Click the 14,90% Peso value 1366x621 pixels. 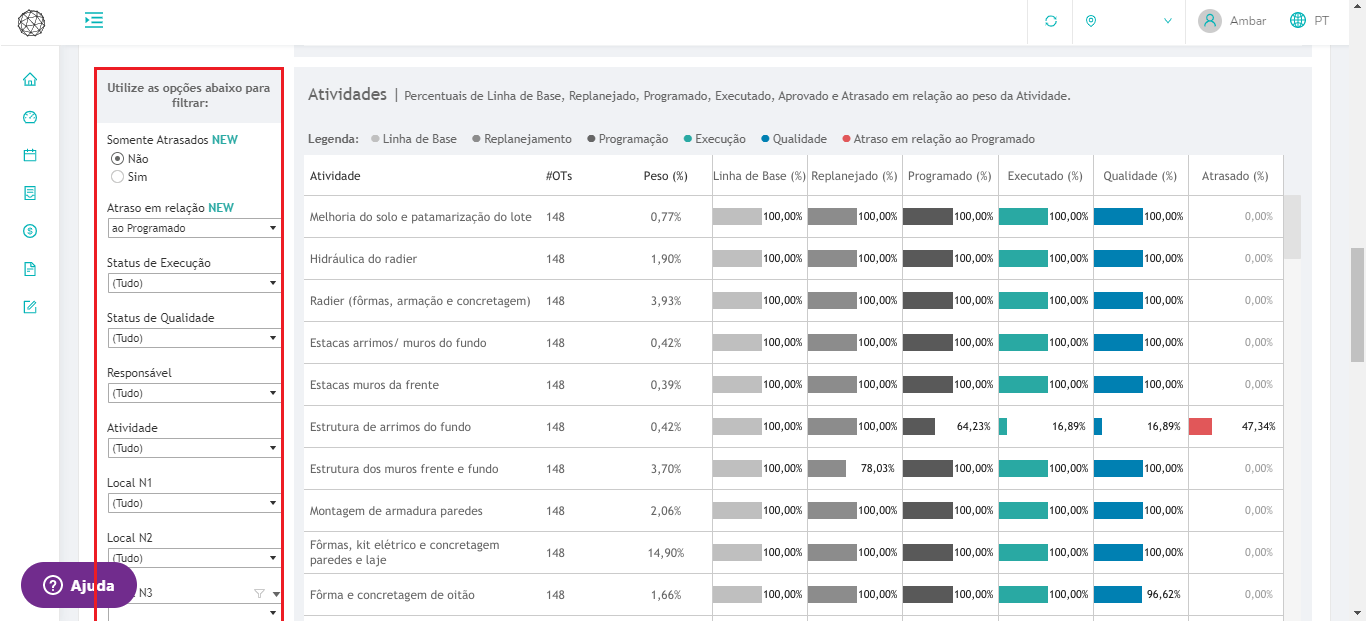[x=665, y=553]
